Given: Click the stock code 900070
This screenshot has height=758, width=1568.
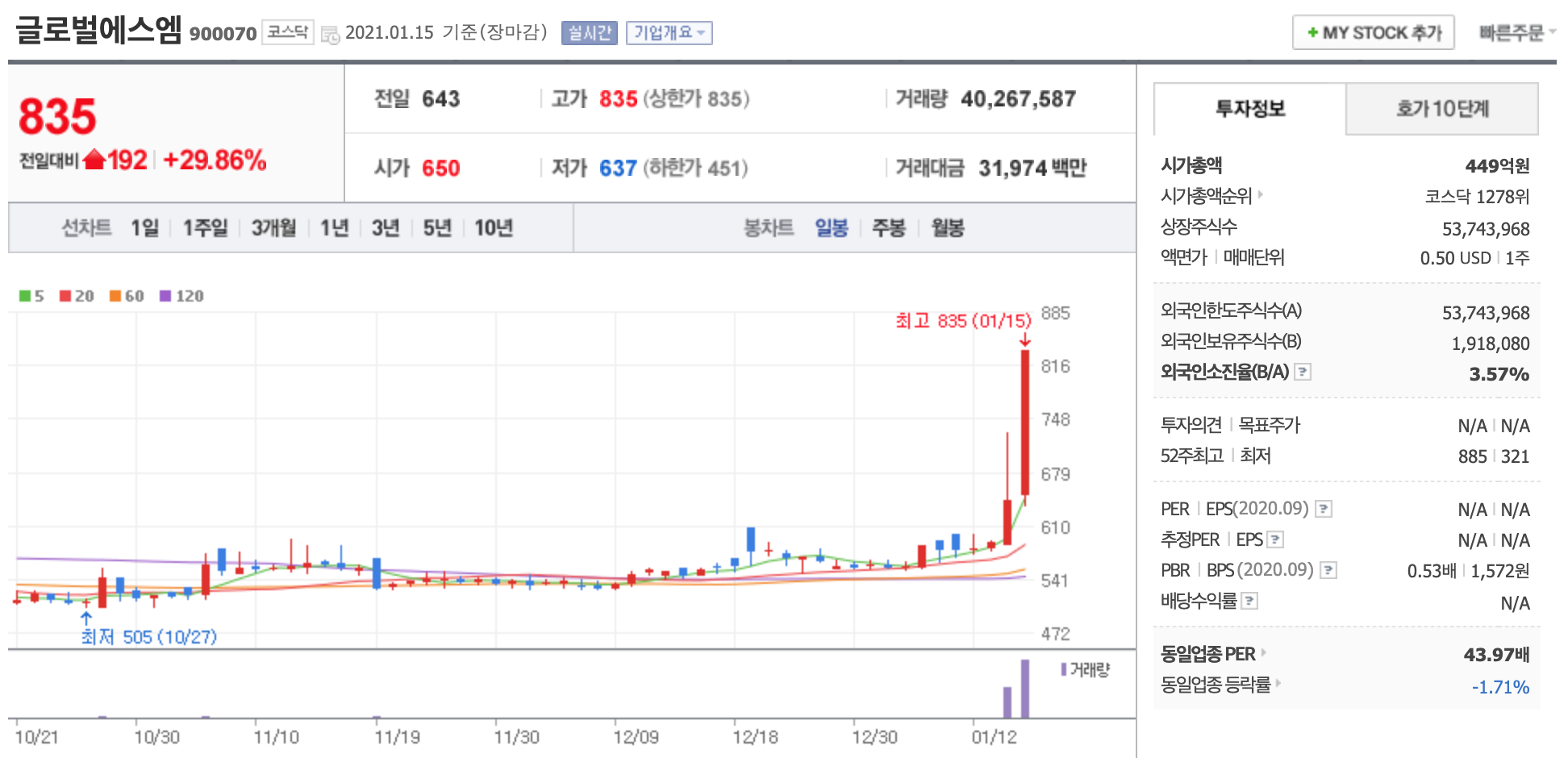Looking at the screenshot, I should pos(223,34).
